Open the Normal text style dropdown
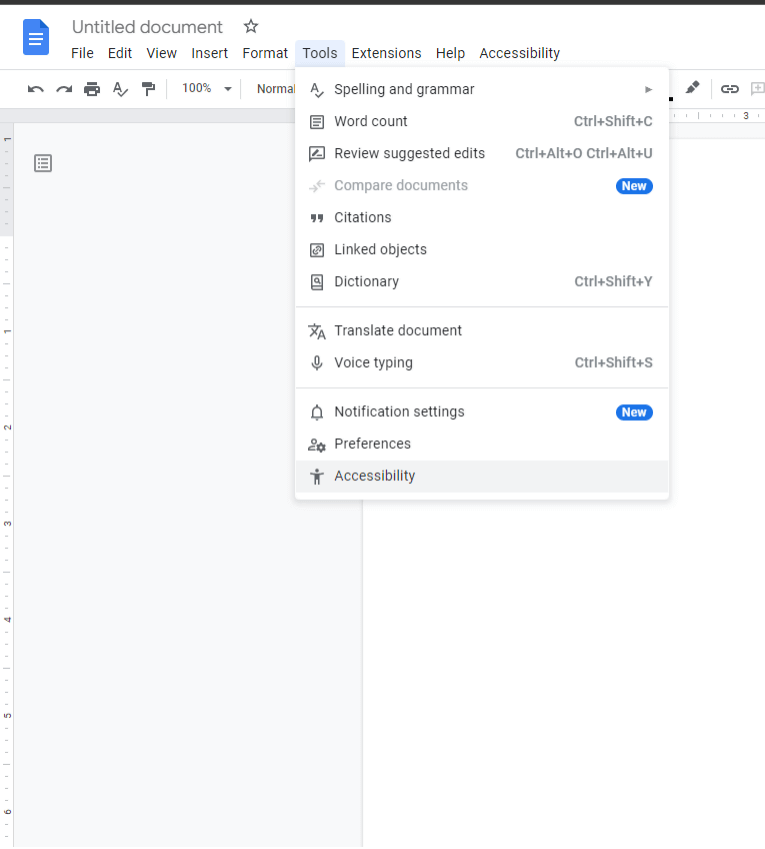Image resolution: width=765 pixels, height=849 pixels. pyautogui.click(x=276, y=89)
